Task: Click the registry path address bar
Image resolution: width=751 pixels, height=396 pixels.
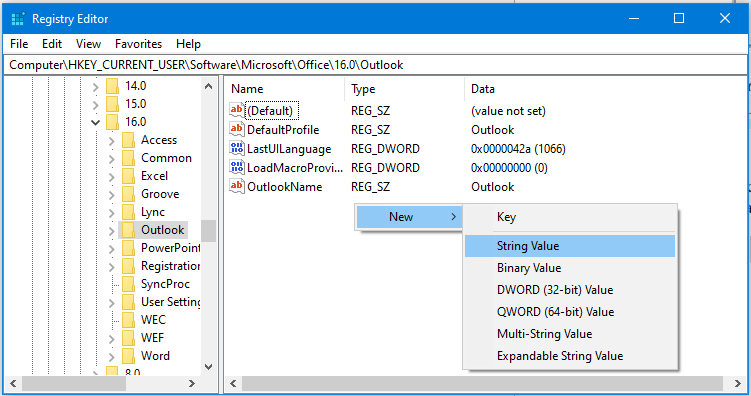Action: pyautogui.click(x=375, y=65)
